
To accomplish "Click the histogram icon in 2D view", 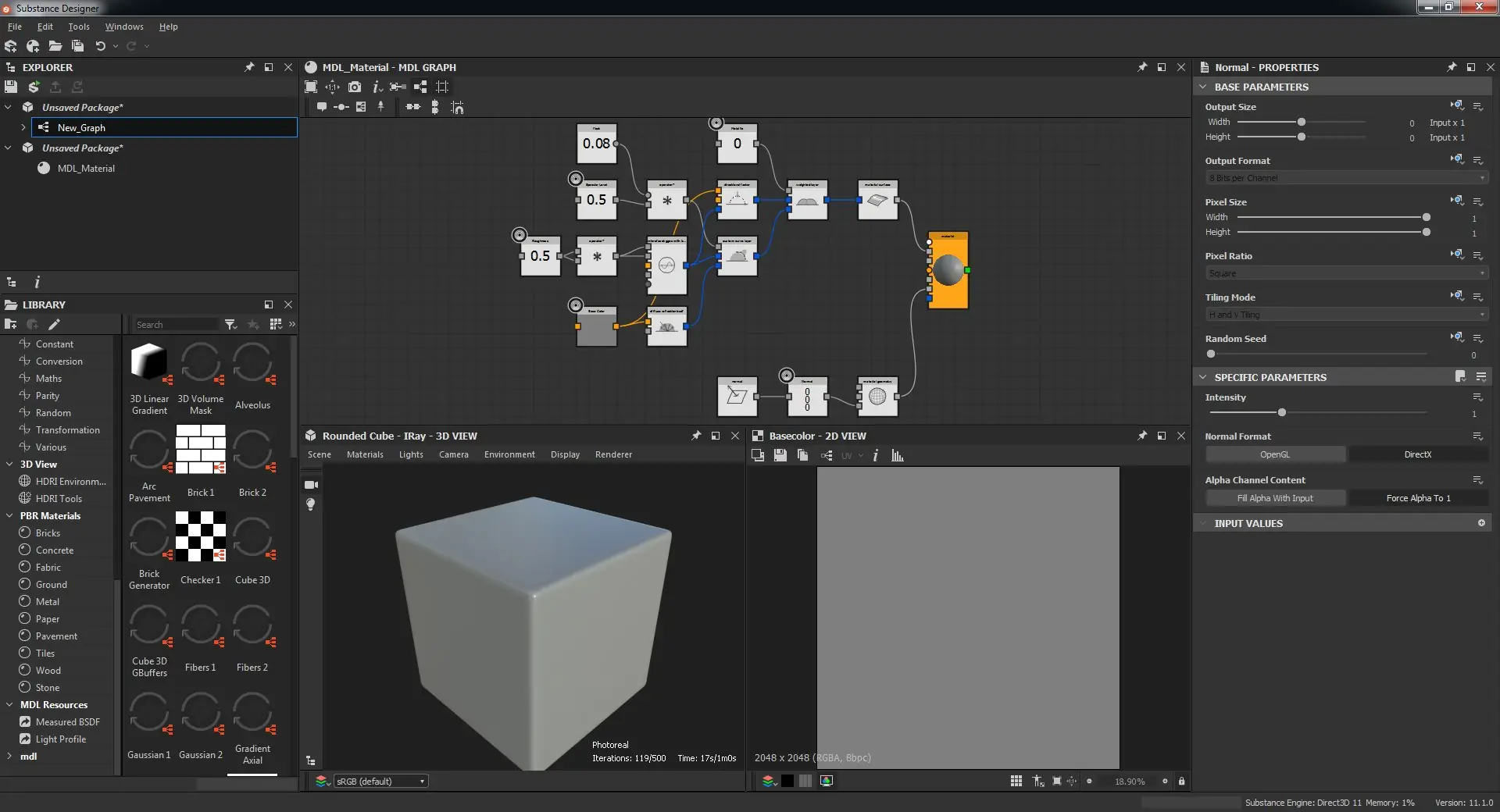I will coord(898,455).
